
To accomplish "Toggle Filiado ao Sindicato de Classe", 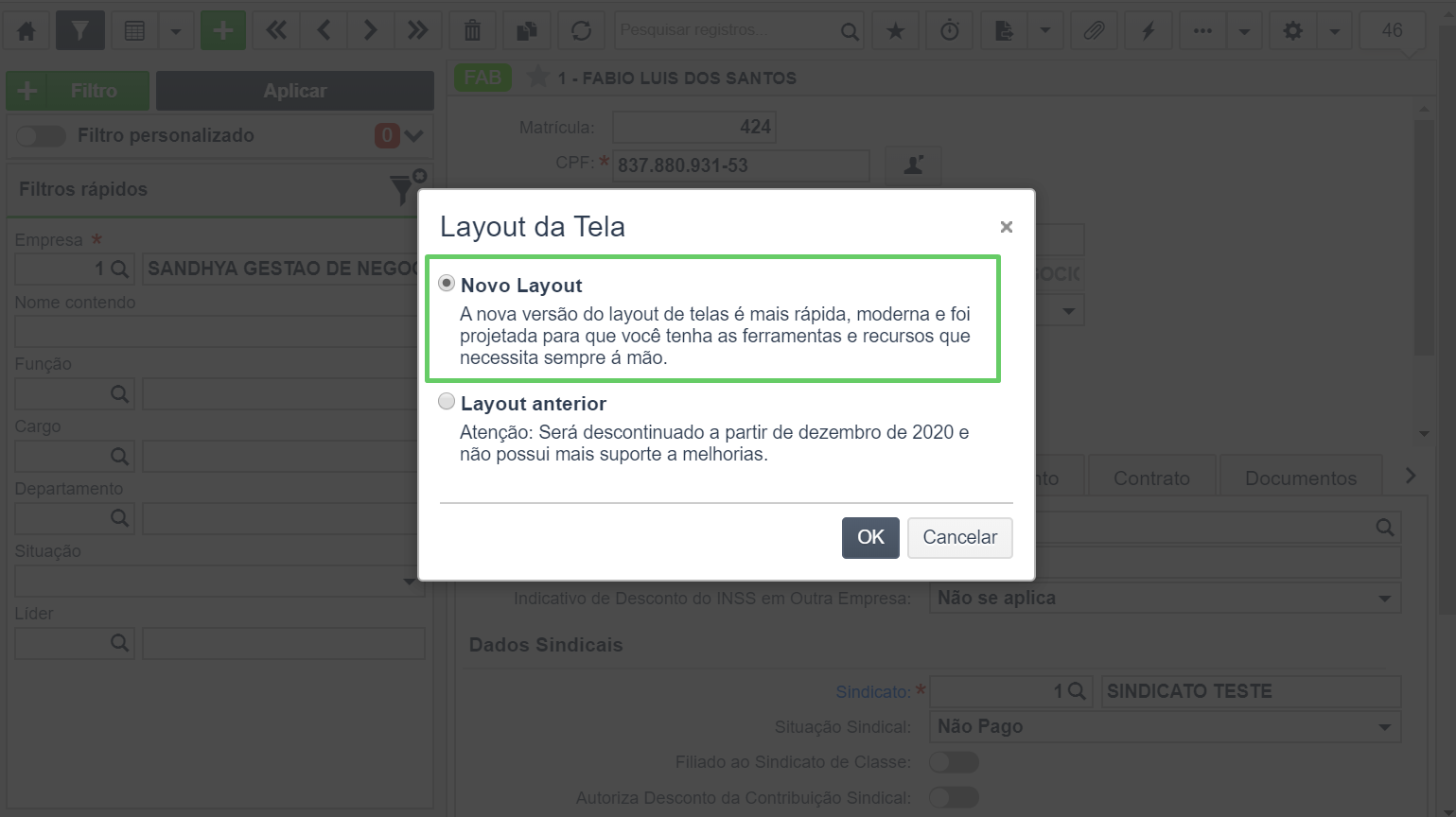I will click(954, 762).
